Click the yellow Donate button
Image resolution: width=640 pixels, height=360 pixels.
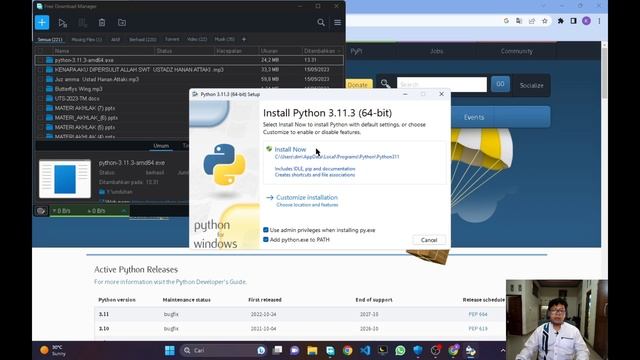(358, 85)
